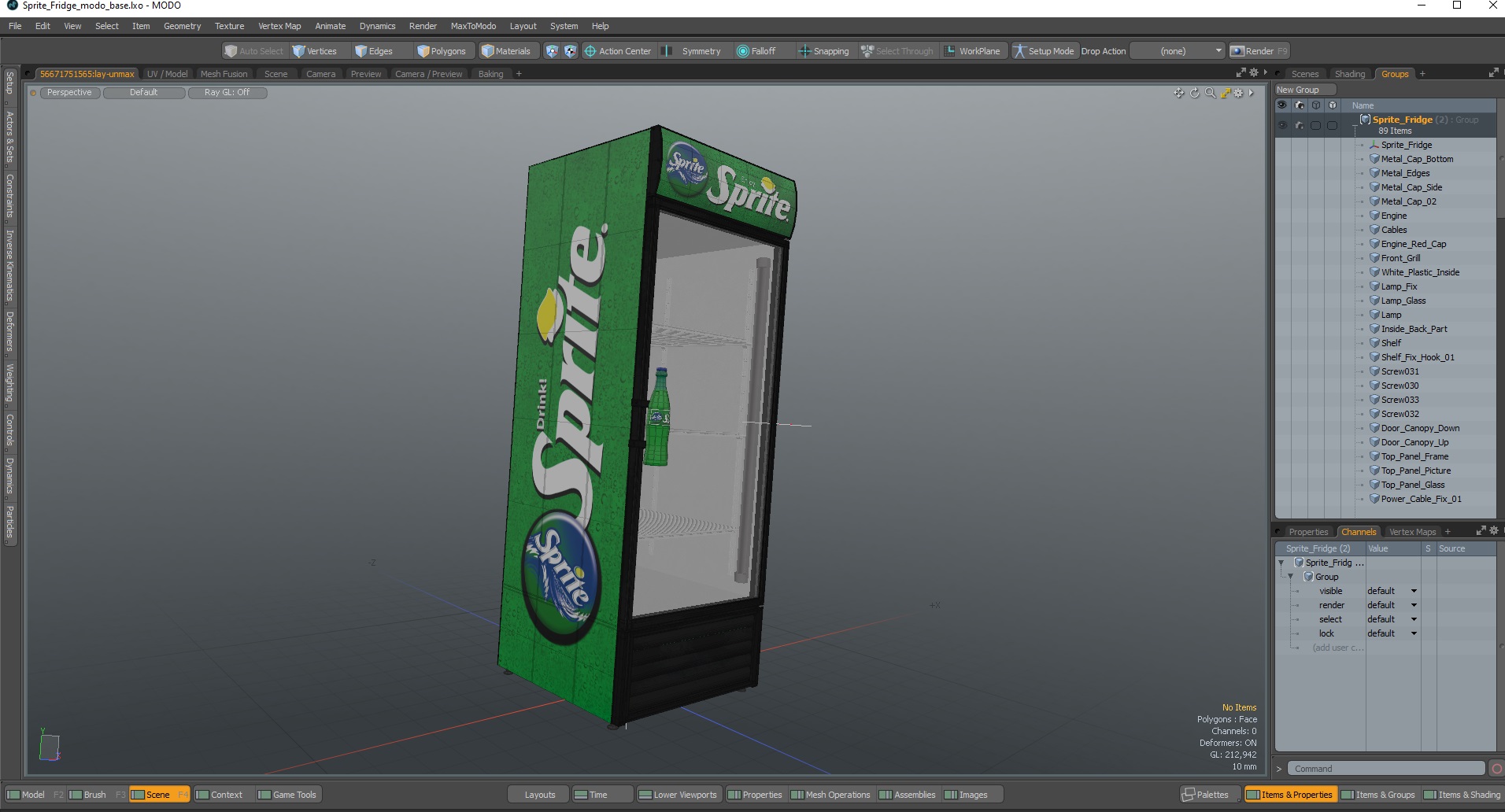This screenshot has height=812, width=1505.
Task: Click the Engine mesh item icon
Action: click(1374, 216)
